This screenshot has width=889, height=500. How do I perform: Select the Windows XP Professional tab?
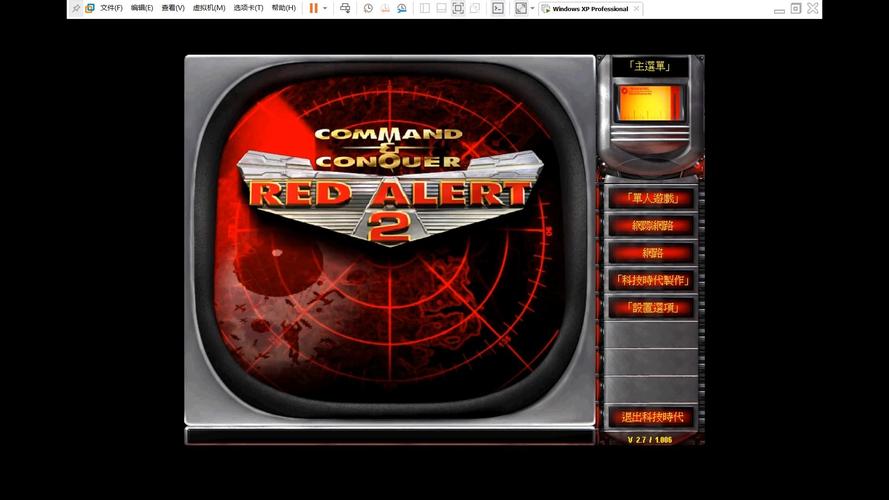point(589,9)
